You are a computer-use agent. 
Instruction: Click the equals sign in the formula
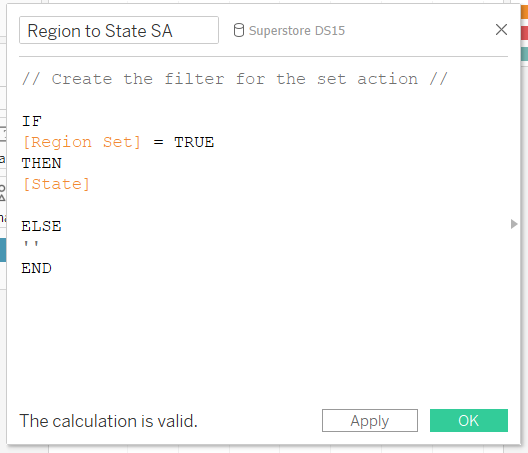pos(159,142)
